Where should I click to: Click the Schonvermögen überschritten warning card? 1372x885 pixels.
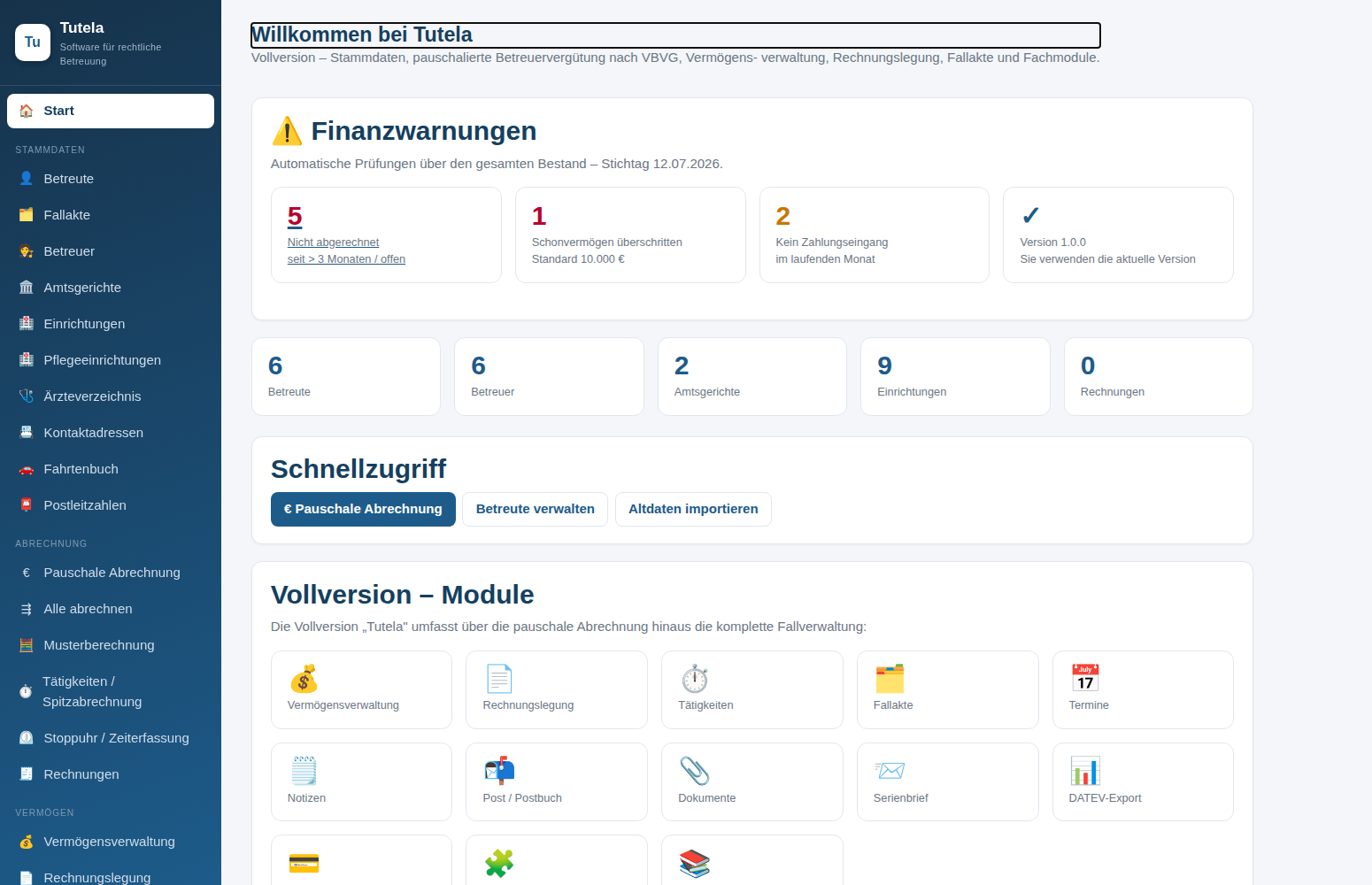pos(630,235)
